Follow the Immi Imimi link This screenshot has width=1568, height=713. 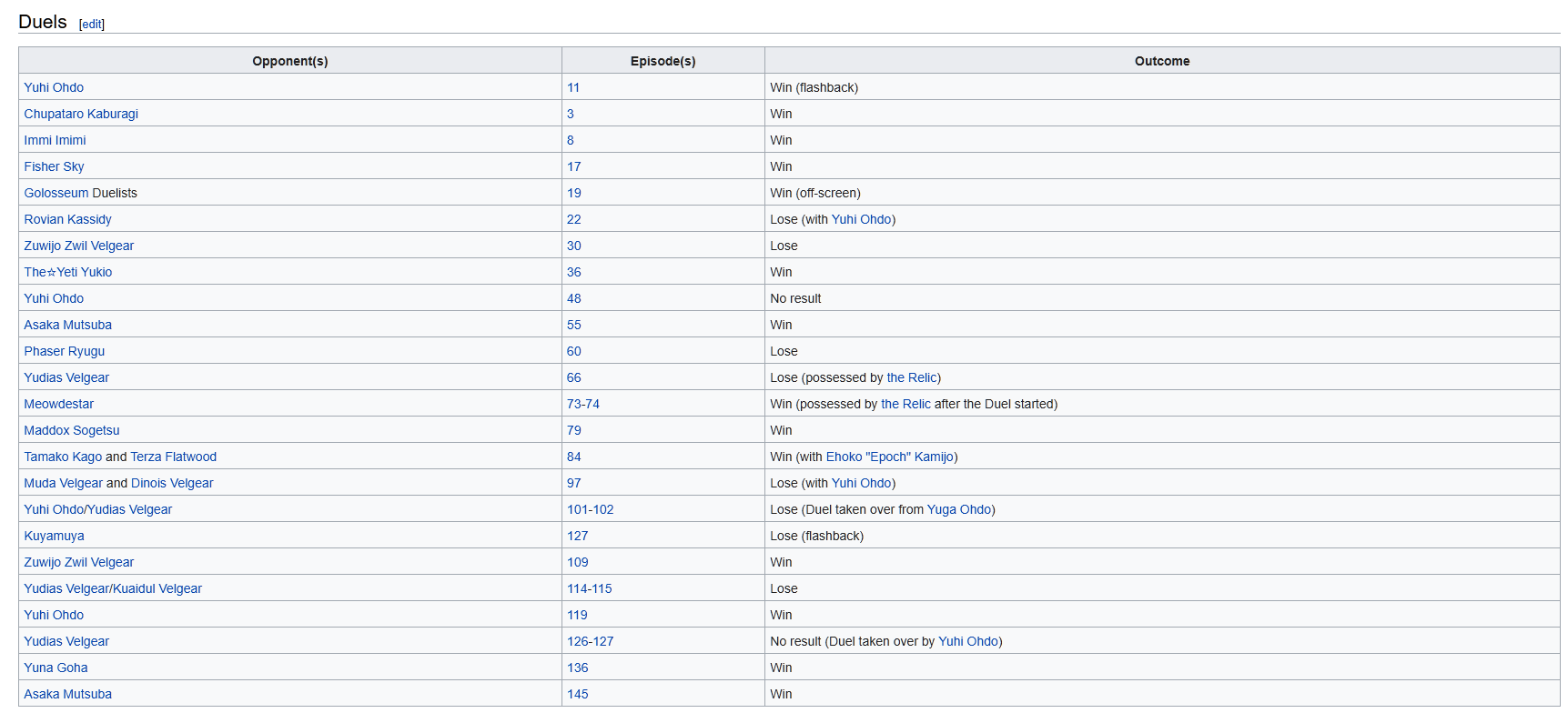[55, 140]
